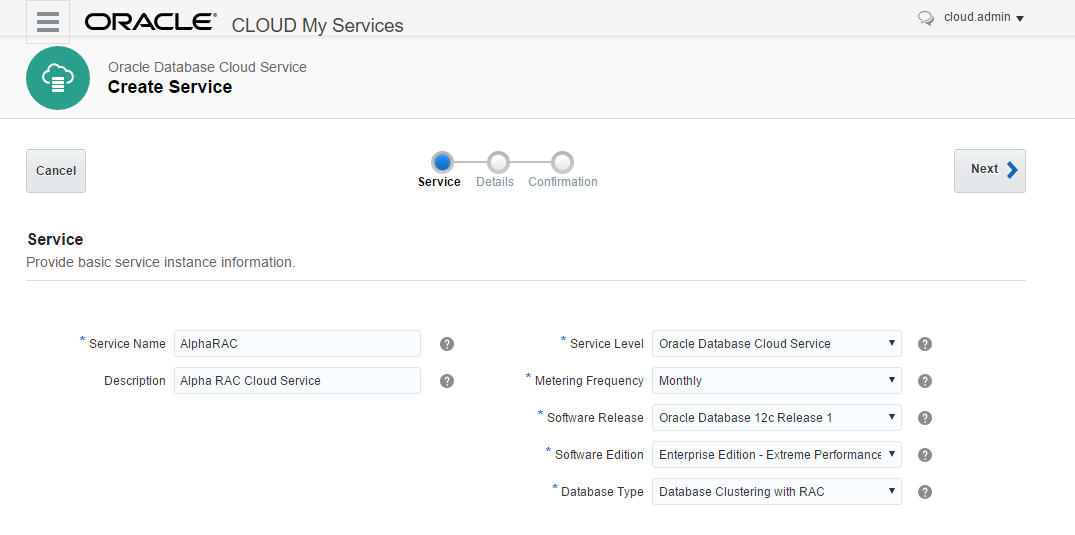Screen dimensions: 1075x535
Task: Click the Service section heading
Action: point(56,239)
